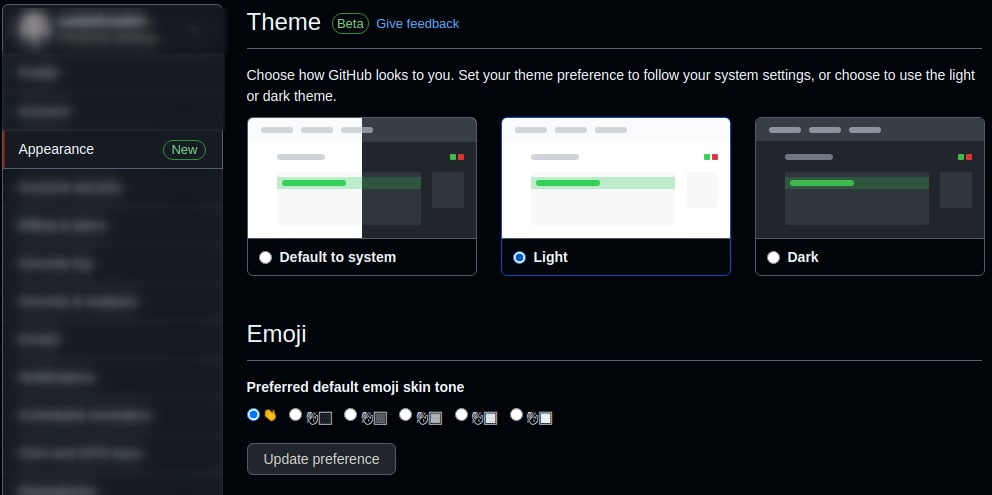Open the Give feedback link
Screen dimensions: 992x495
coord(418,24)
